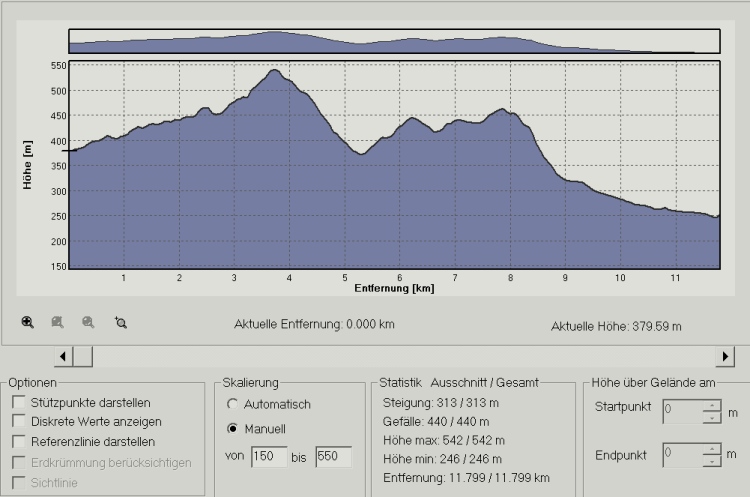Check Referenzlinie darstellen option
This screenshot has width=750, height=497.
pos(19,441)
